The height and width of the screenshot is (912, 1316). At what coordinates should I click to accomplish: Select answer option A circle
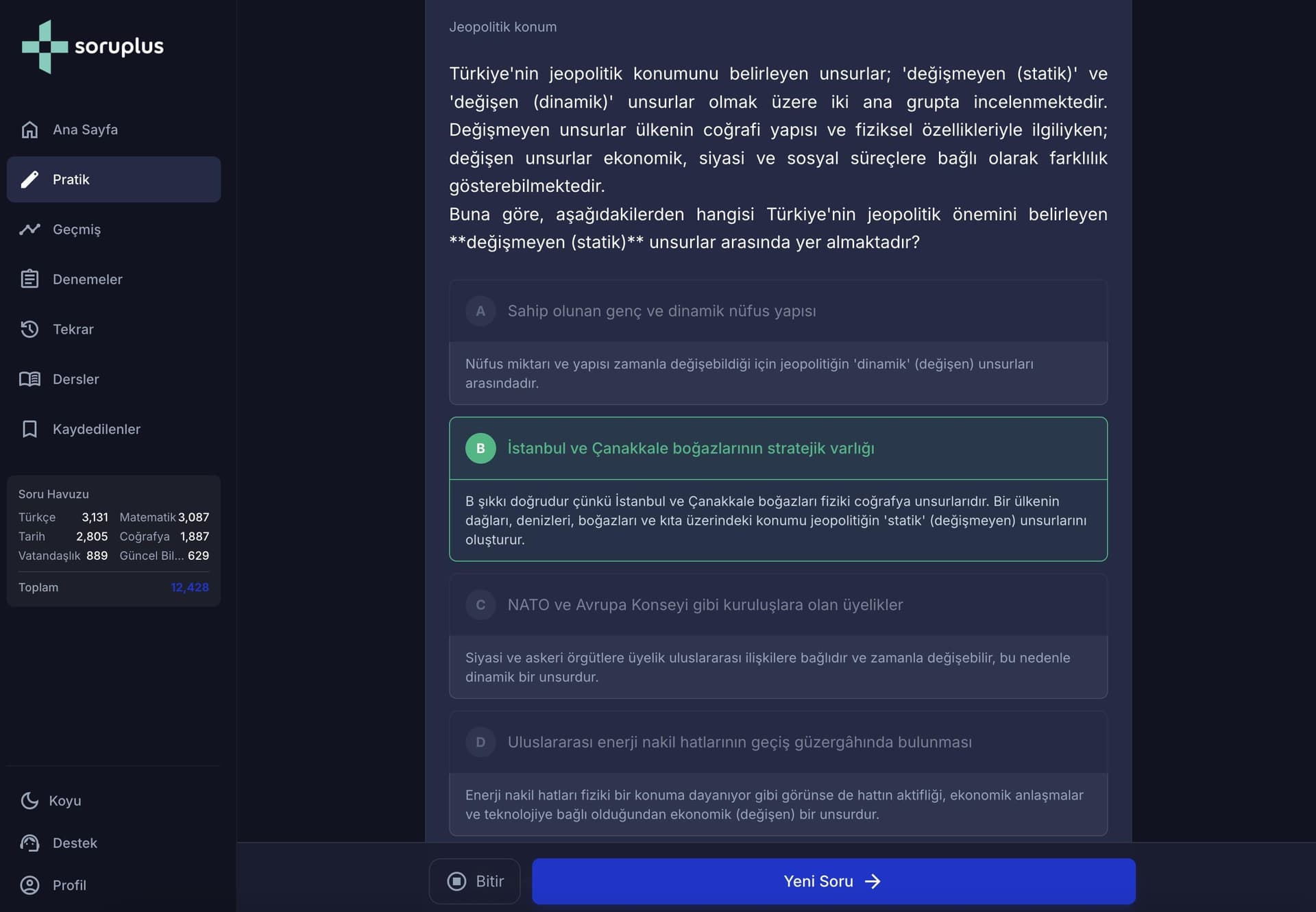click(x=480, y=311)
